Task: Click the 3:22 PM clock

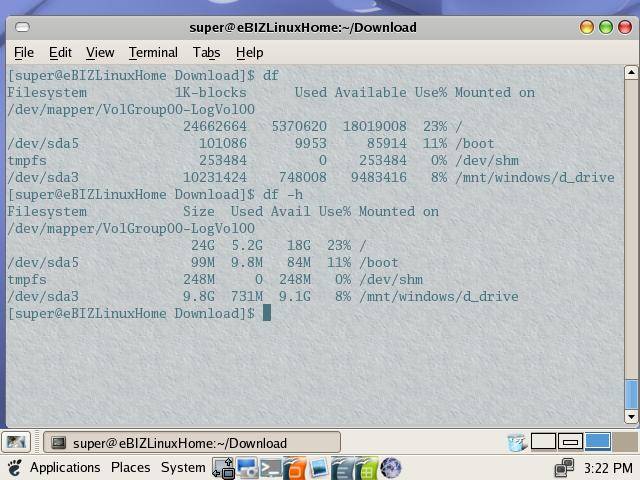Action: click(608, 467)
